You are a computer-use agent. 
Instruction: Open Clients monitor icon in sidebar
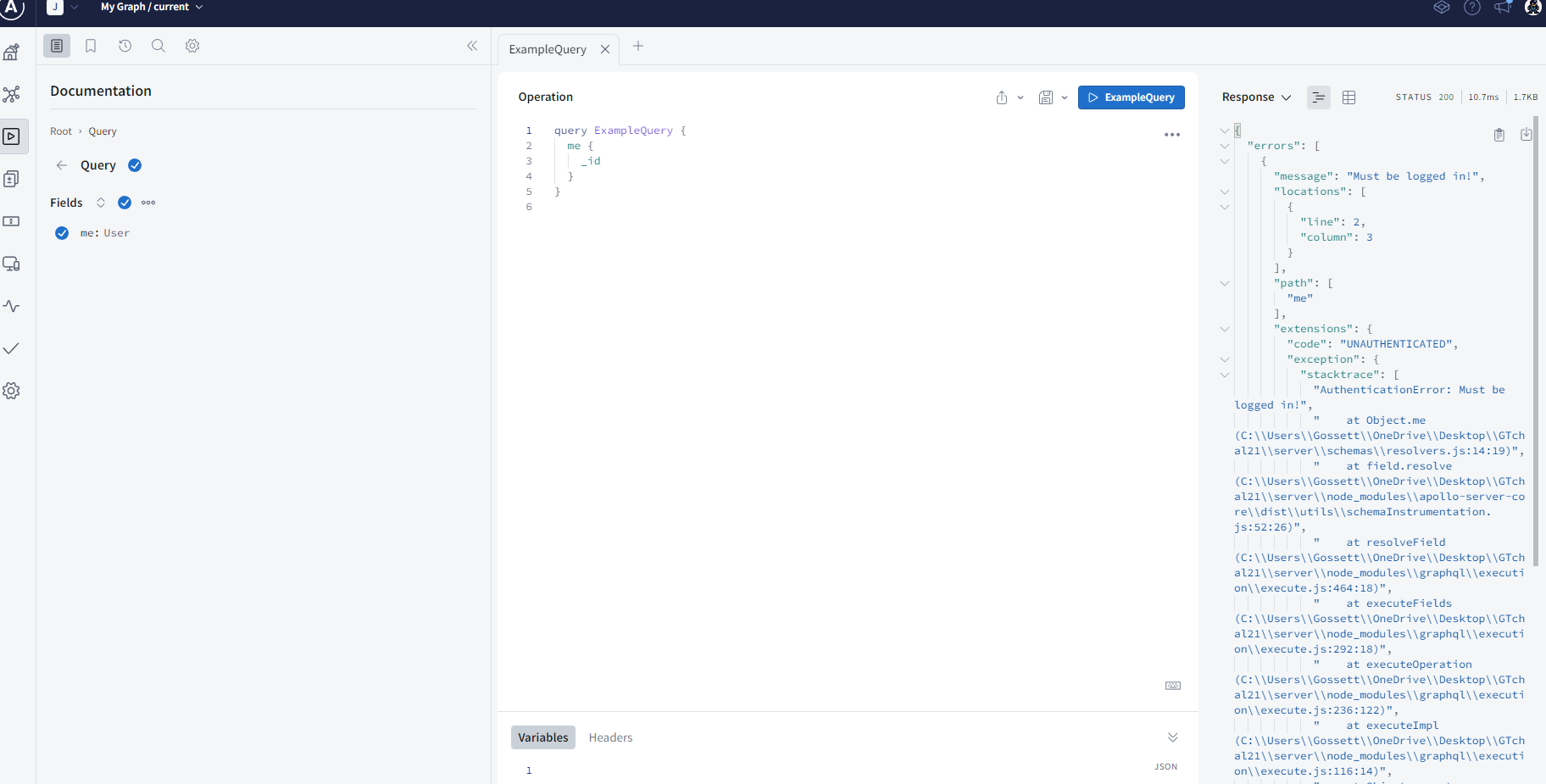pyautogui.click(x=12, y=264)
